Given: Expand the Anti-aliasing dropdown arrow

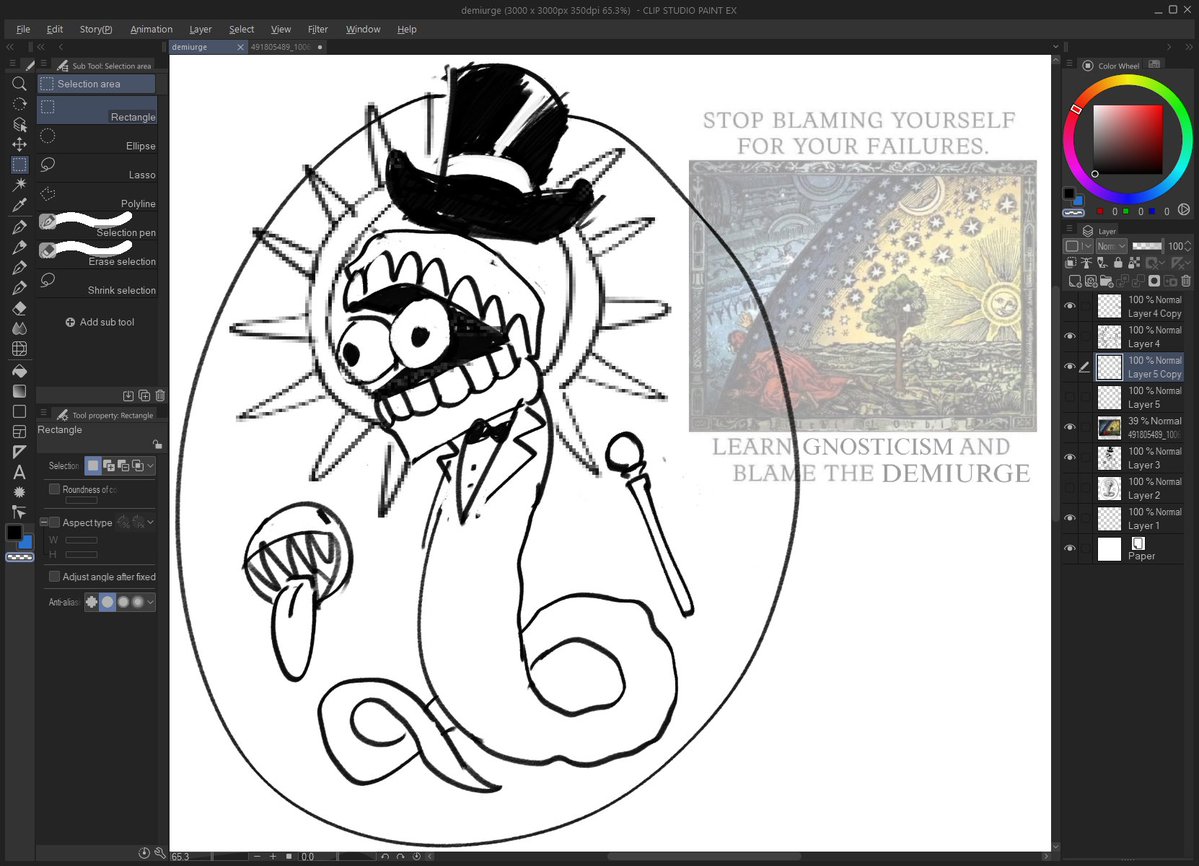Looking at the screenshot, I should coord(151,602).
